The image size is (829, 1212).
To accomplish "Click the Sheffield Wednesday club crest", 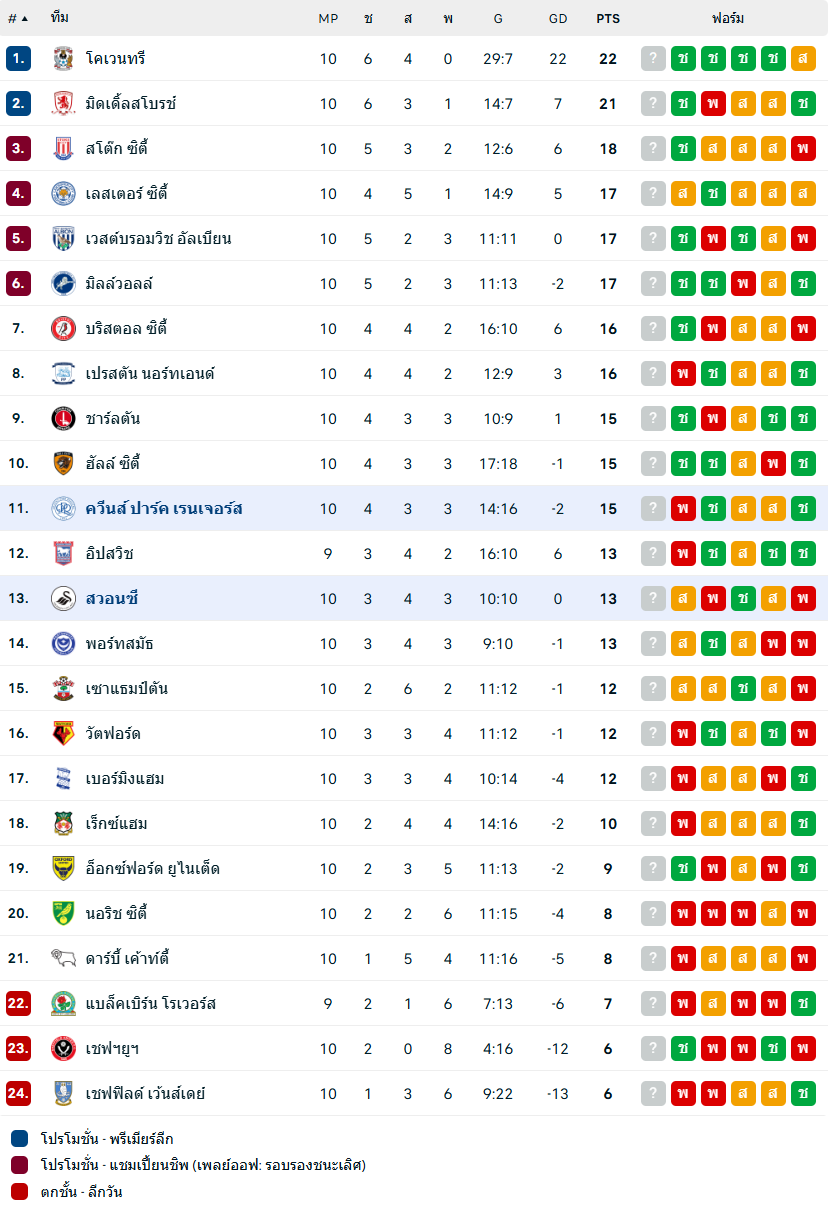I will pos(63,1094).
